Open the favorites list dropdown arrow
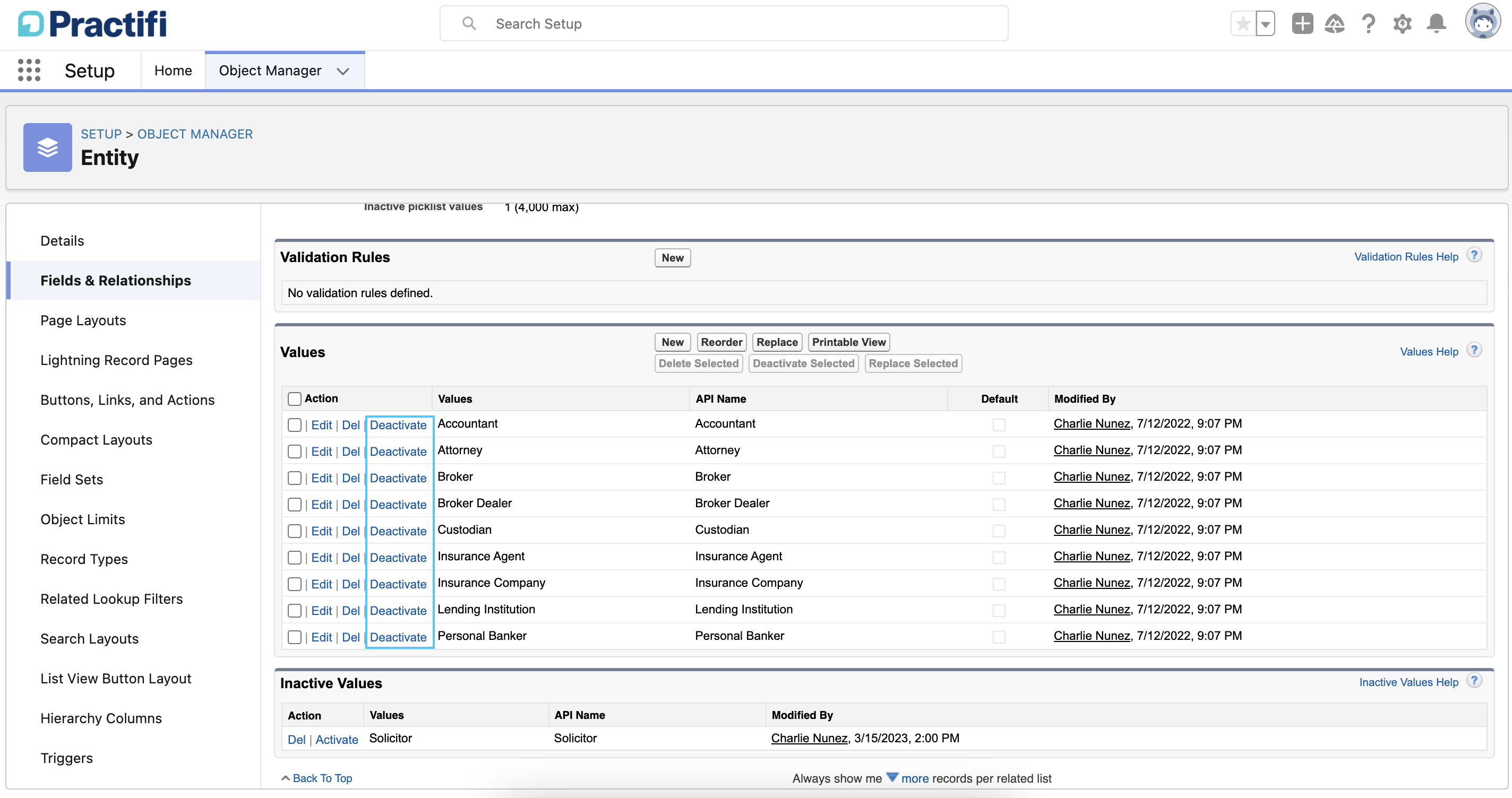The height and width of the screenshot is (798, 1512). coord(1266,24)
